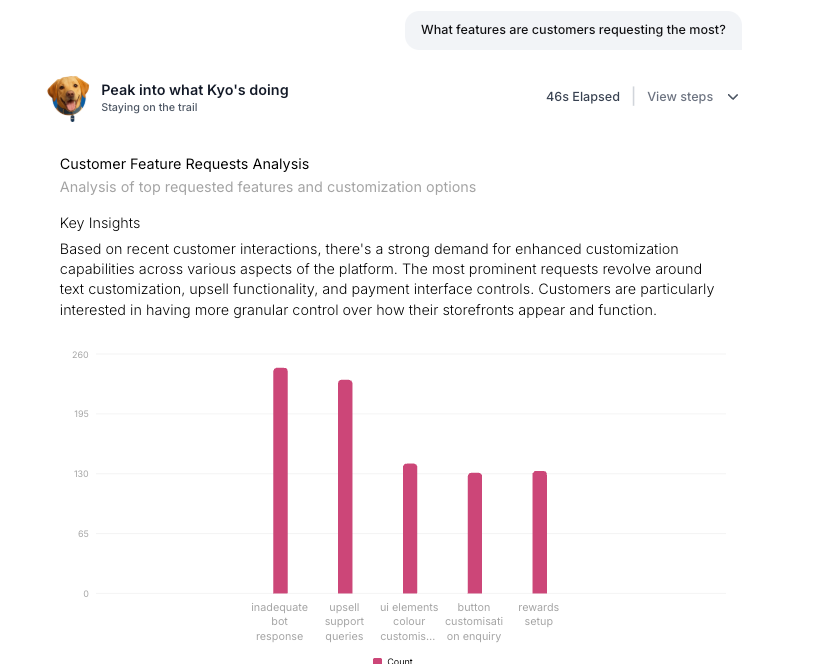Select the upsell support queries bar
This screenshot has height=664, width=824.
(x=344, y=485)
